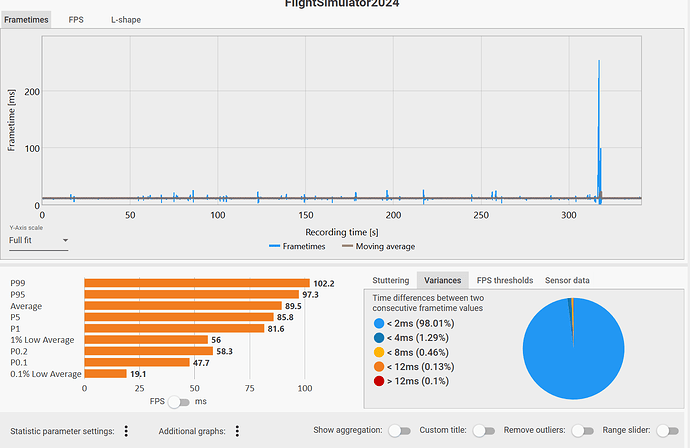
Task: Click the dark blue '< 4ms' legend circle
Action: [x=378, y=339]
